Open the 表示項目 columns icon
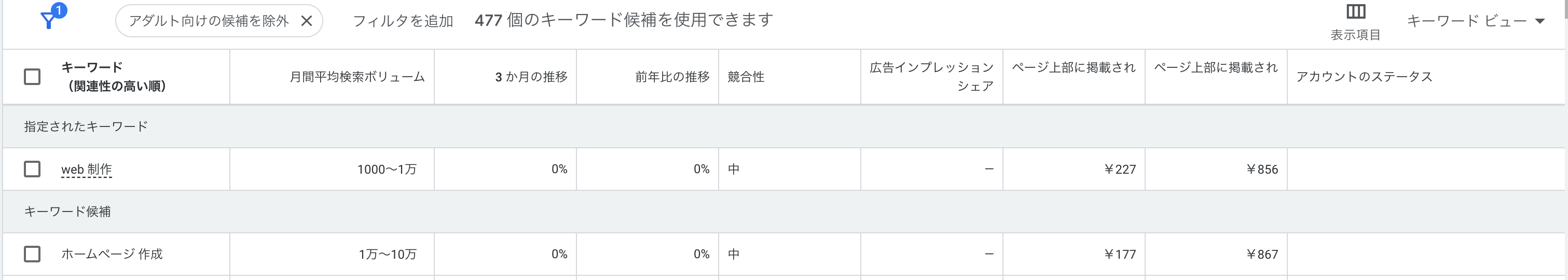The height and width of the screenshot is (280, 1568). [x=1355, y=12]
